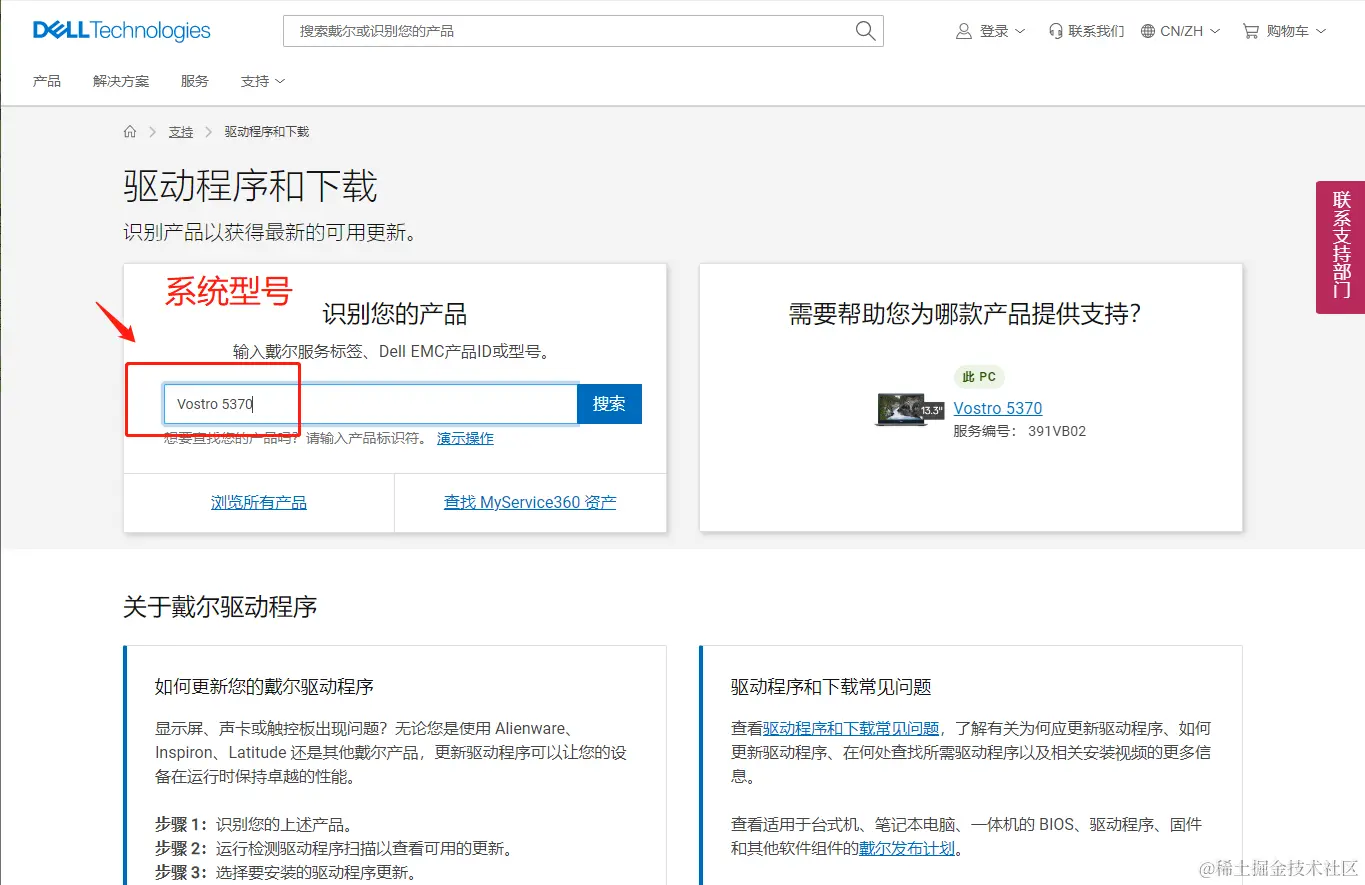
Task: Open the 产品 navigation menu
Action: coord(47,81)
